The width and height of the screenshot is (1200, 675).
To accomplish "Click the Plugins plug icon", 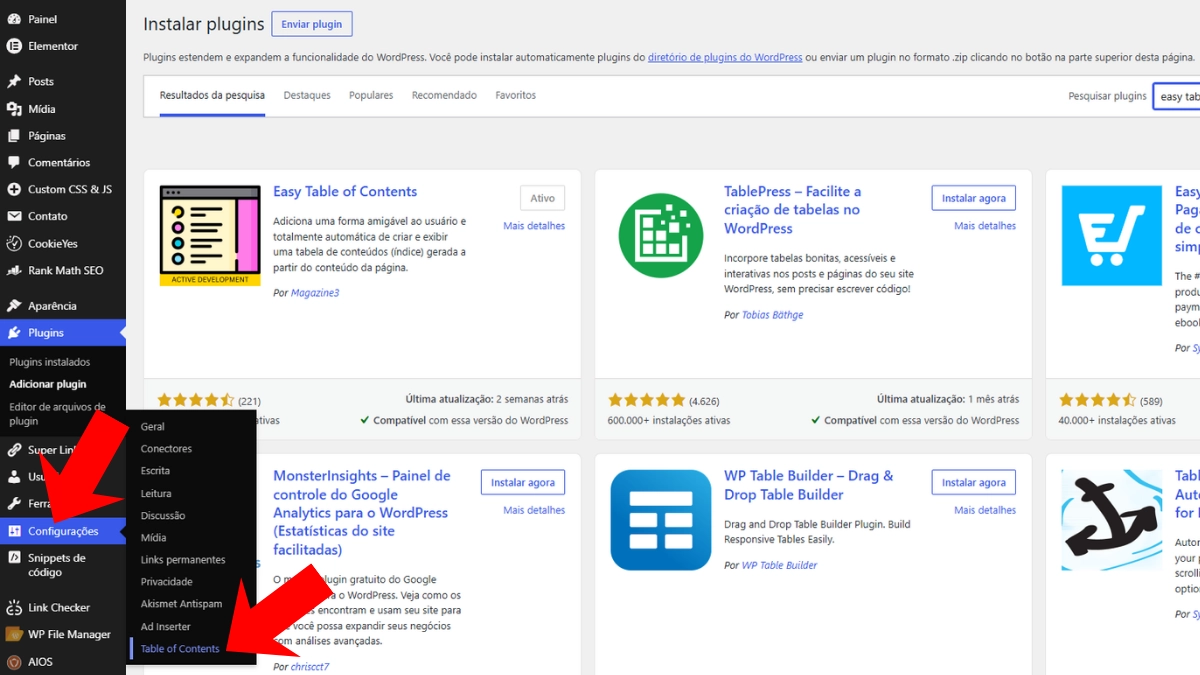I will (x=14, y=333).
